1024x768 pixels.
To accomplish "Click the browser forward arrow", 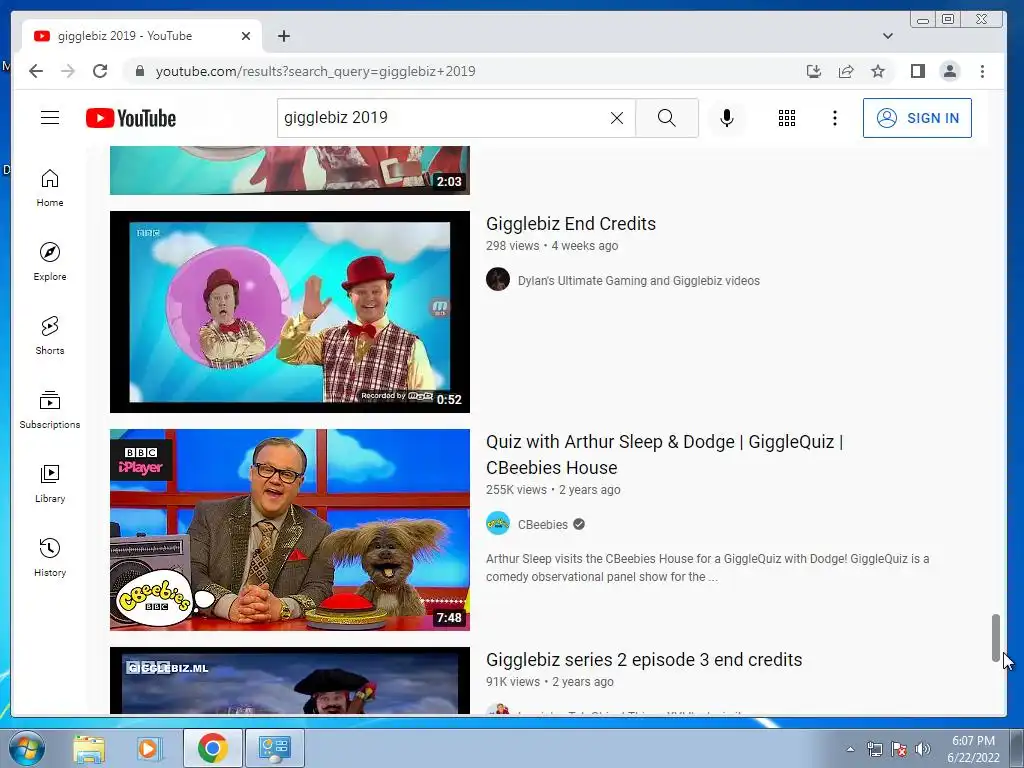I will tap(68, 71).
